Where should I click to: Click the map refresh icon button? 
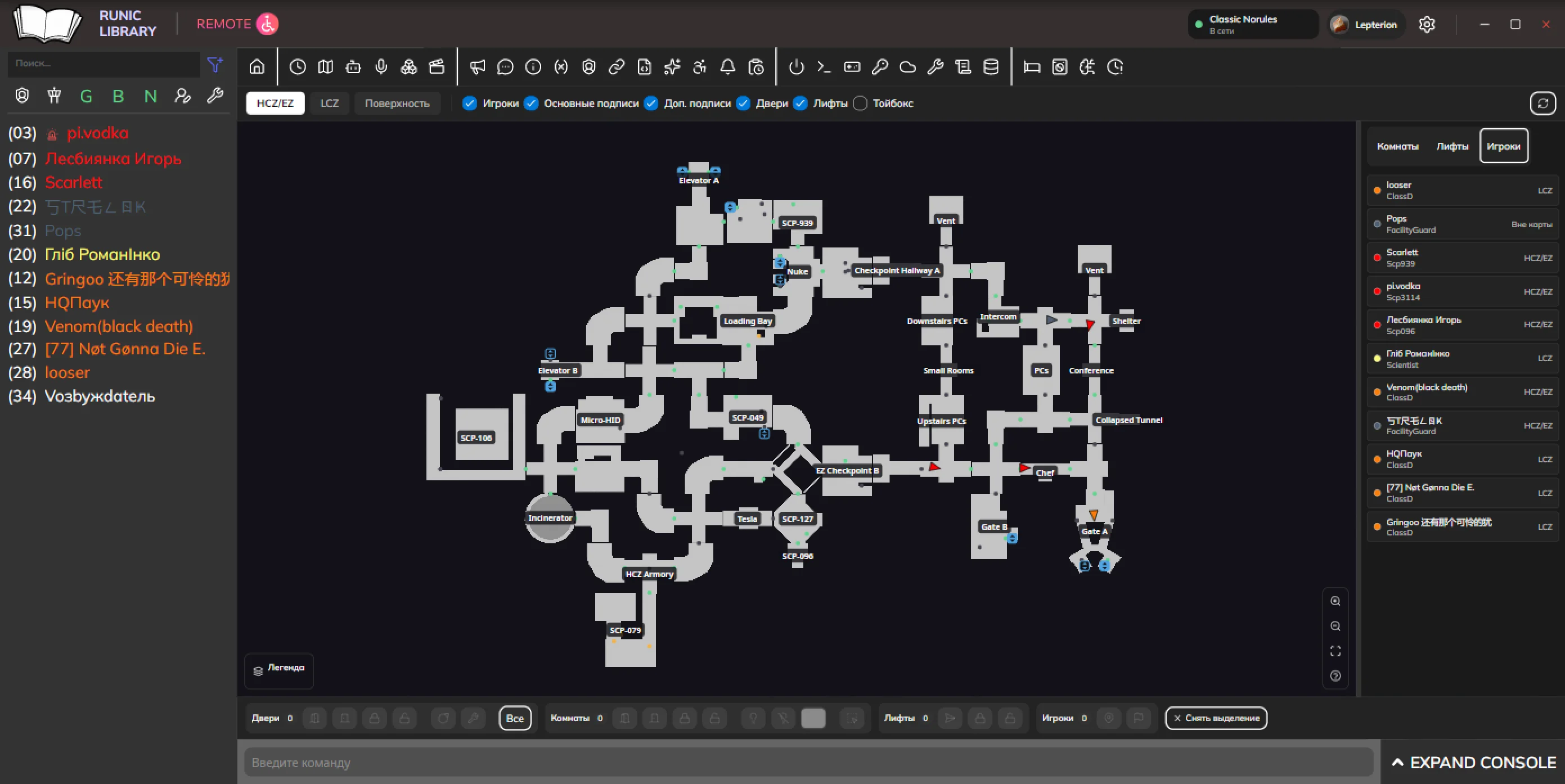[1542, 103]
